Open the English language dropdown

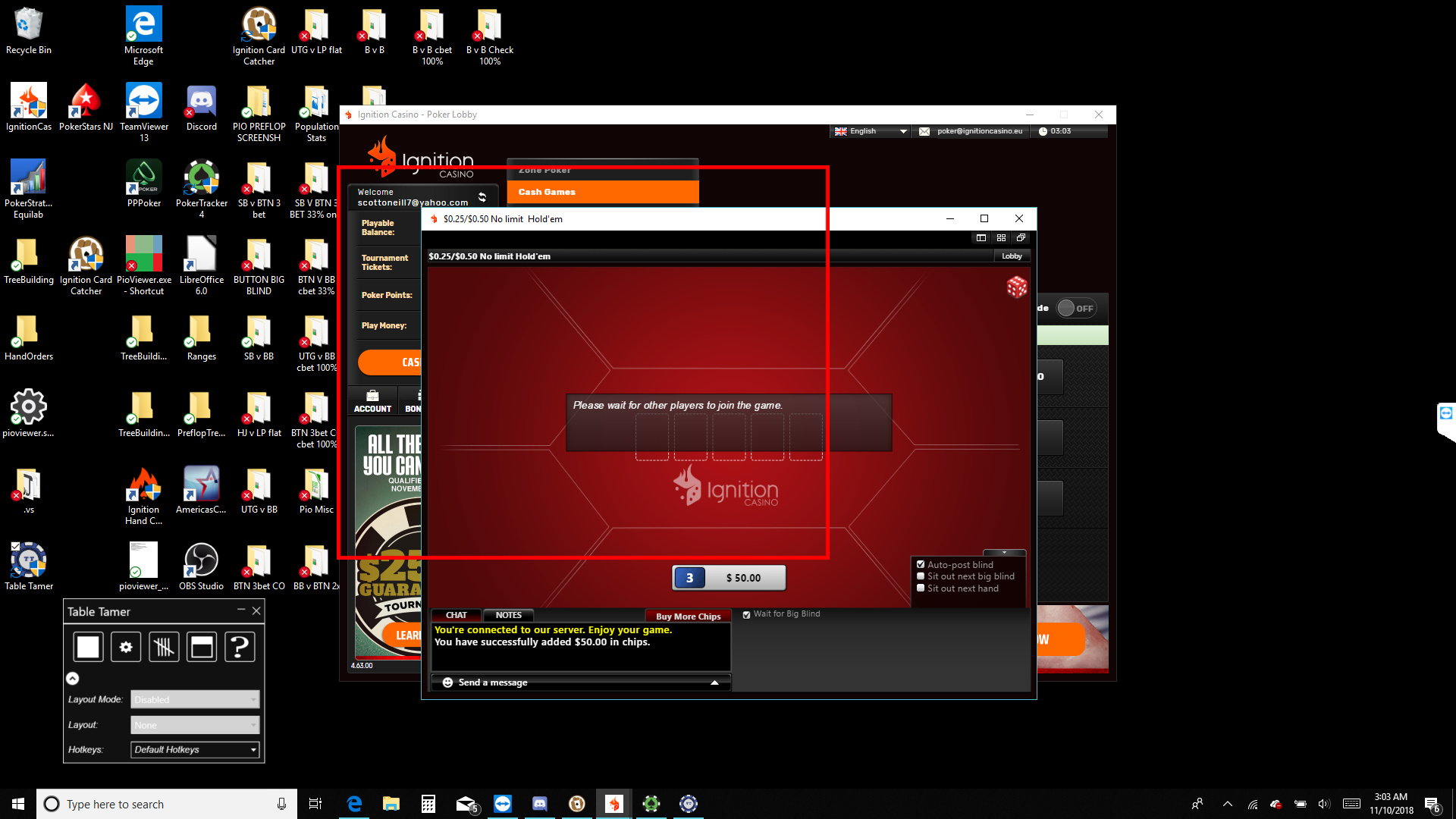pyautogui.click(x=871, y=131)
